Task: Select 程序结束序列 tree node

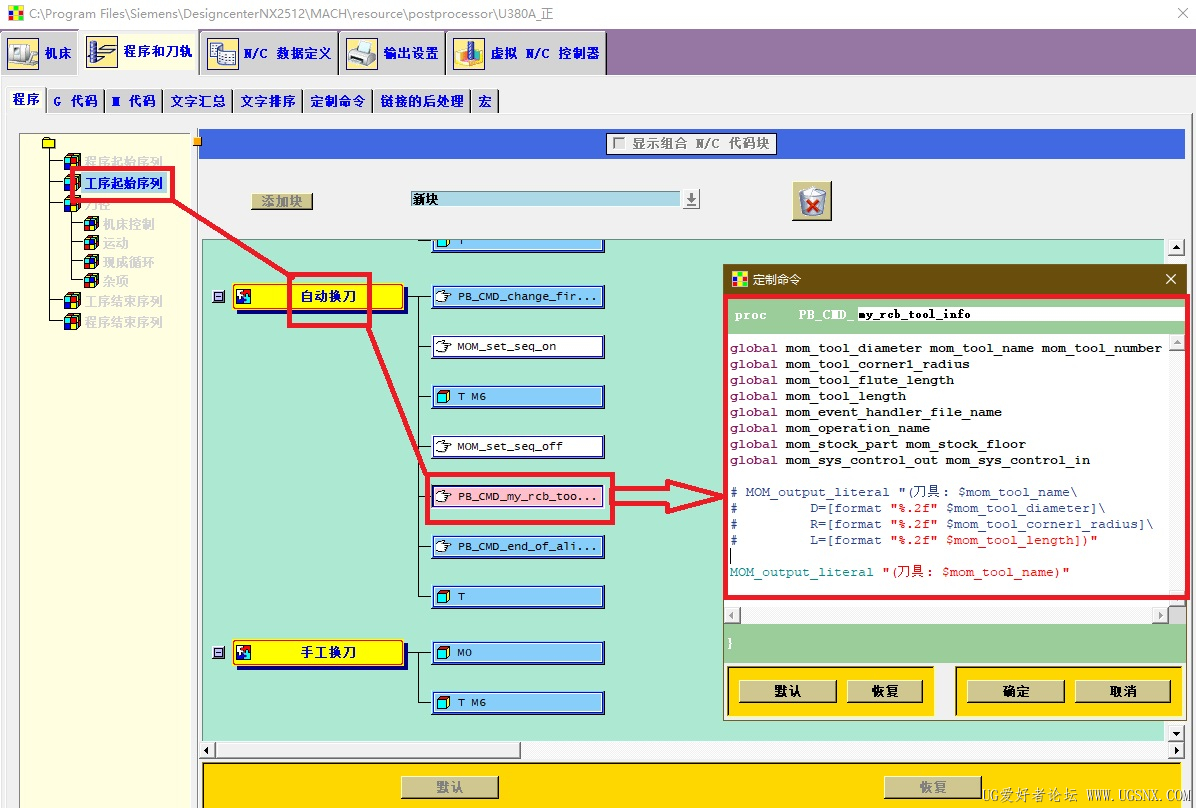Action: point(124,322)
